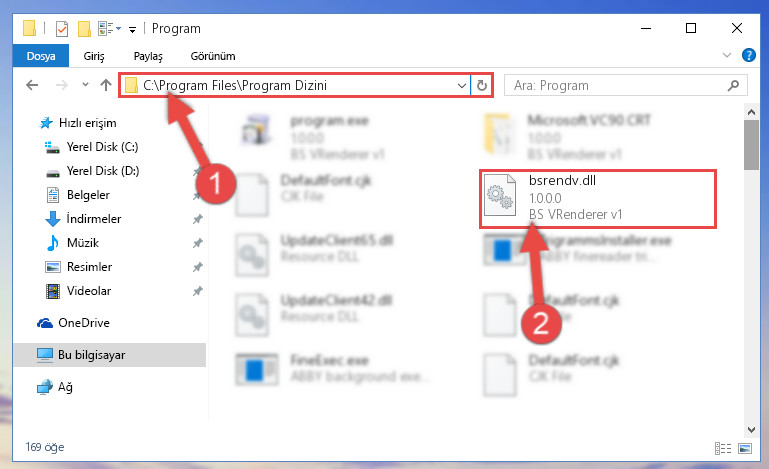The width and height of the screenshot is (769, 469).
Task: Expand the ribbon with the chevron
Action: (x=727, y=55)
